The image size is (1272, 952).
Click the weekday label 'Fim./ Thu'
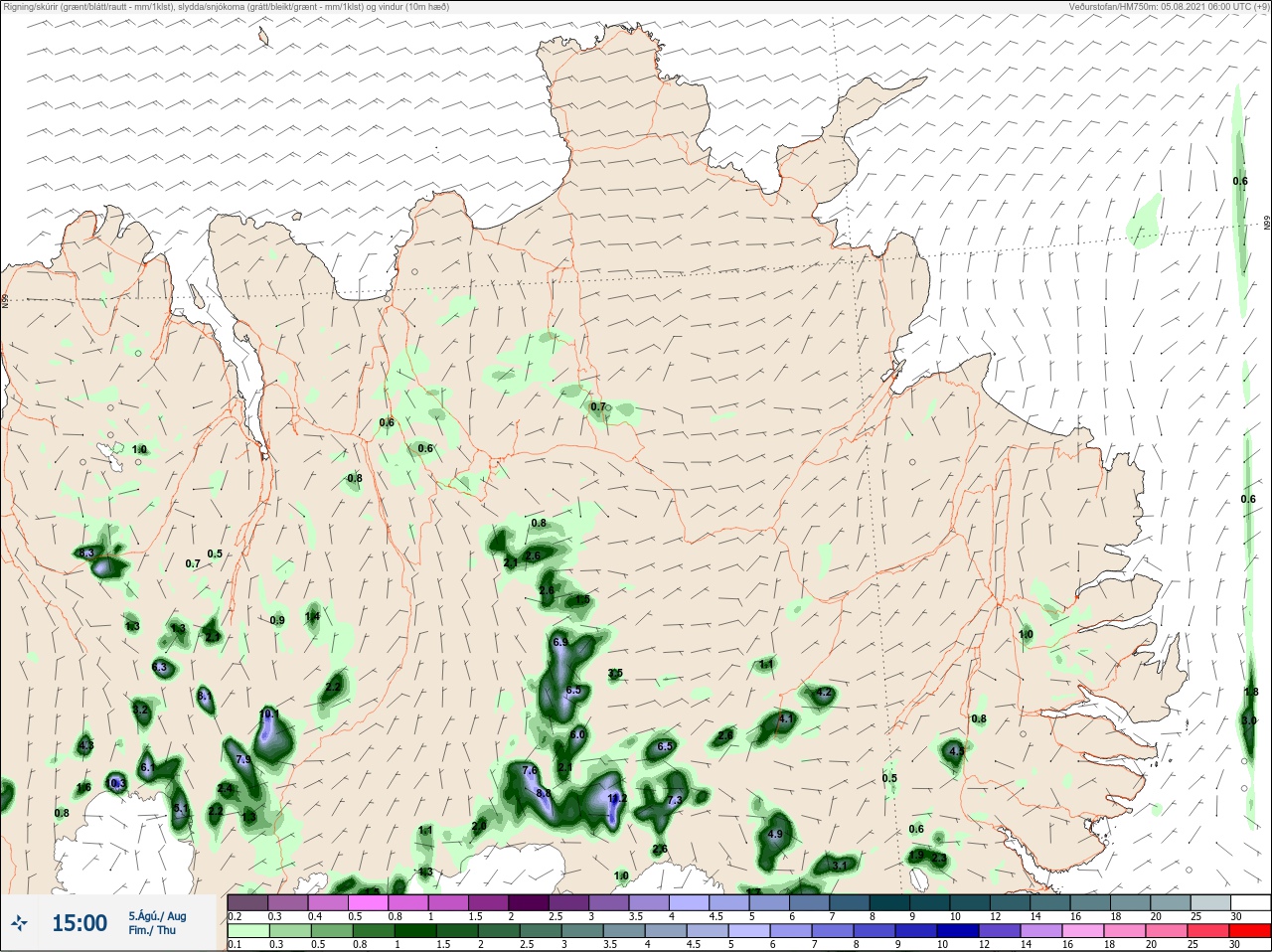(152, 930)
